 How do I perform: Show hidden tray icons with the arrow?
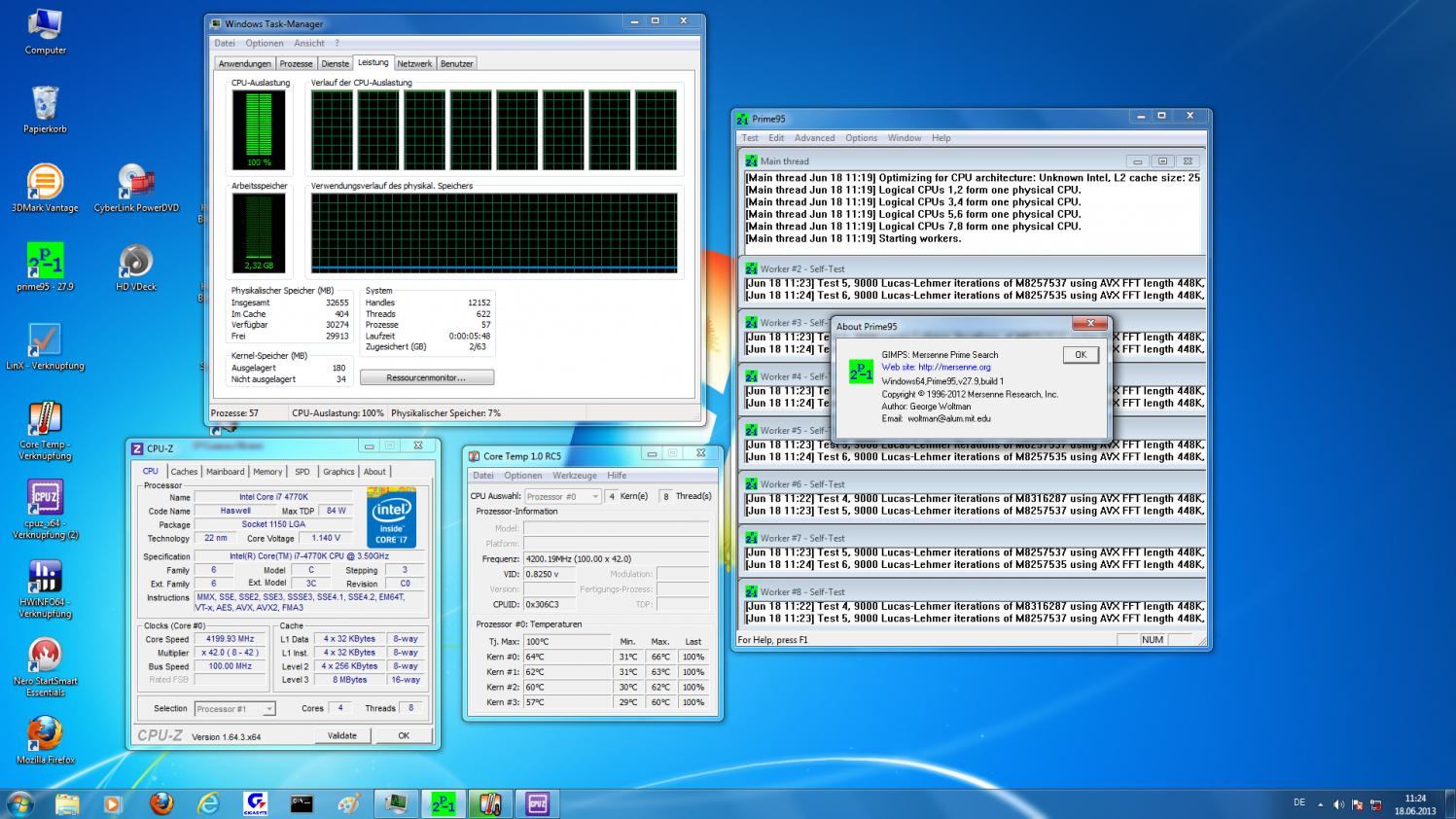[1320, 804]
